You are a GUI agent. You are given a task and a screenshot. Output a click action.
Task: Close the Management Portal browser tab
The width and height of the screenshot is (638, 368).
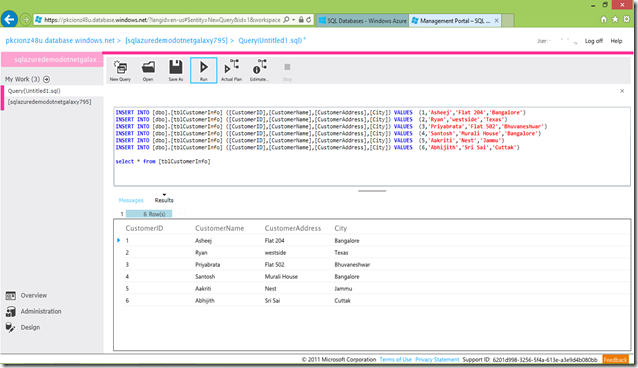[496, 20]
